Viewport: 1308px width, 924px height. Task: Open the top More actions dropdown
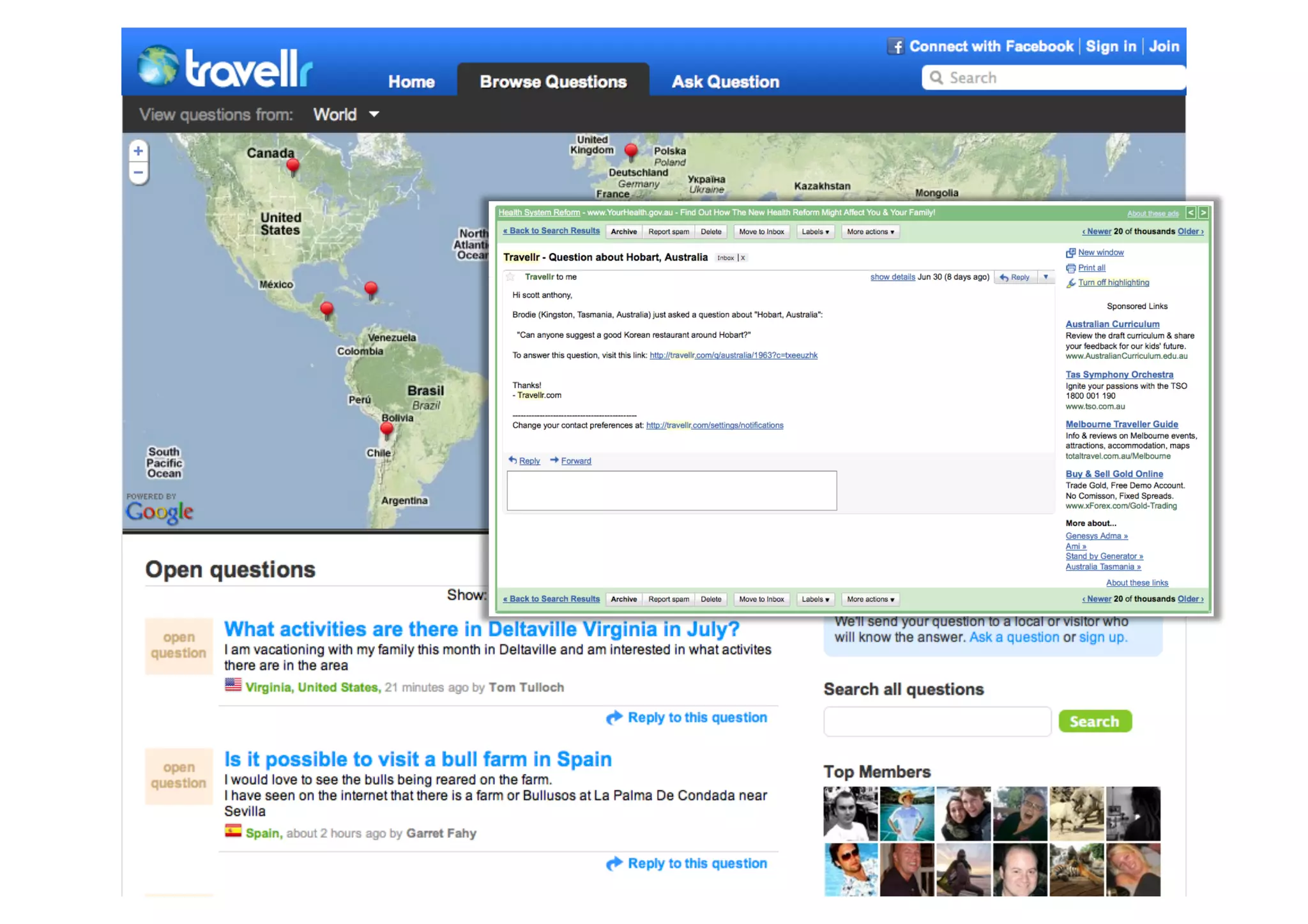[x=870, y=232]
